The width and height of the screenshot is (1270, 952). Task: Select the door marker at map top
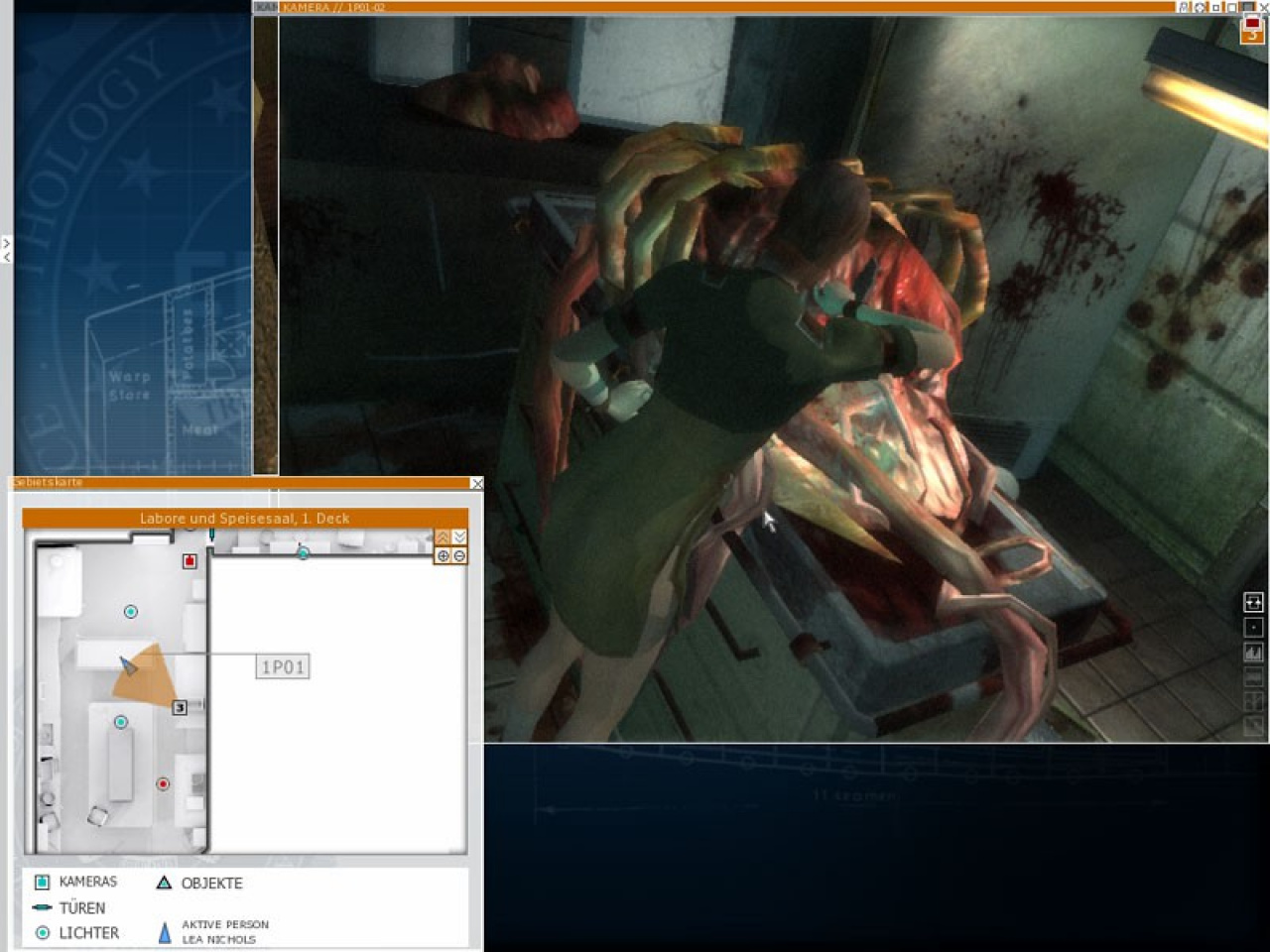coord(211,535)
